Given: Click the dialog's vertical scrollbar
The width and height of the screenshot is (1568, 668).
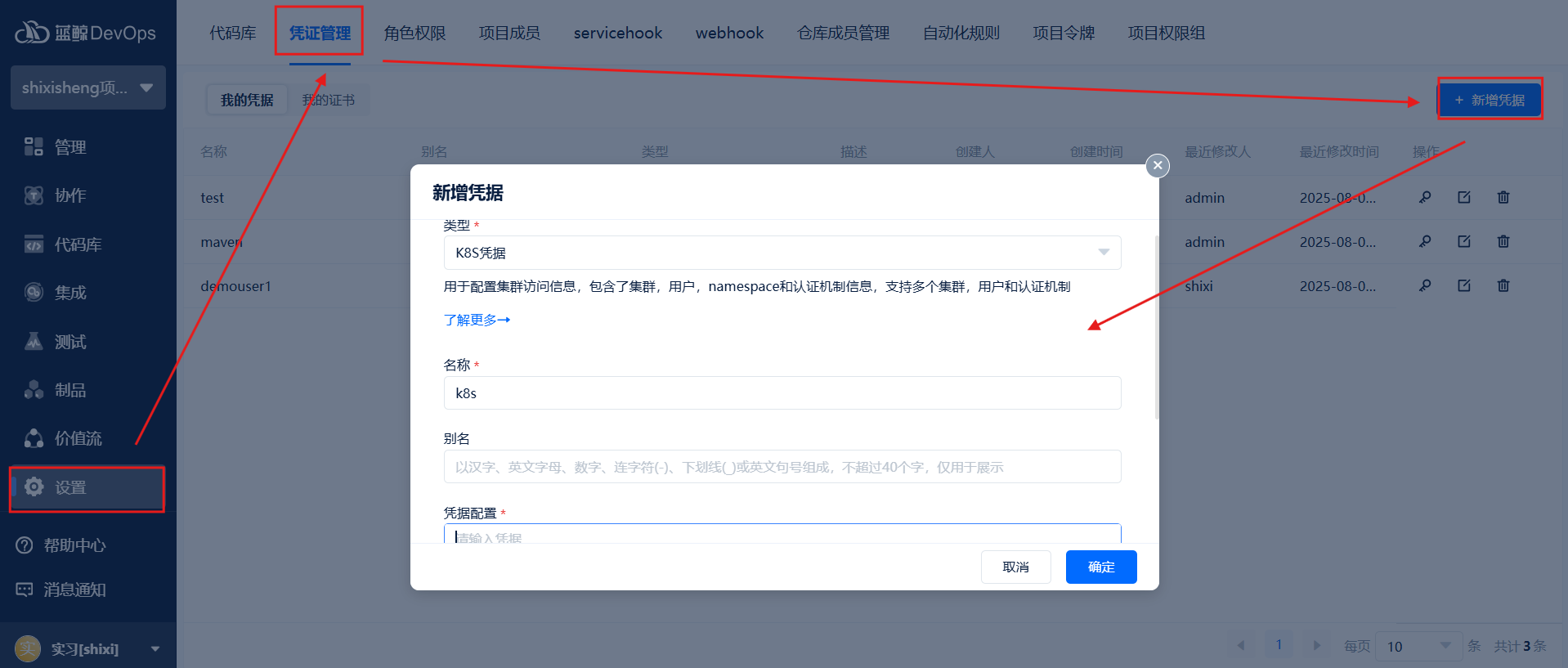Looking at the screenshot, I should pyautogui.click(x=1156, y=327).
